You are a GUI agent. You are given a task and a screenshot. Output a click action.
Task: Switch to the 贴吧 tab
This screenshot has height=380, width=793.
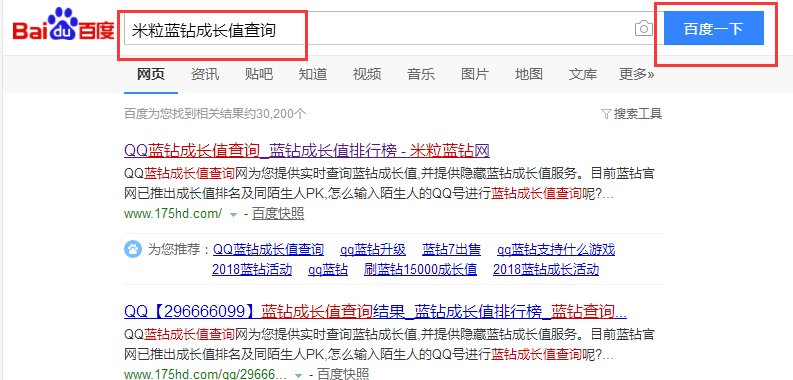[259, 74]
